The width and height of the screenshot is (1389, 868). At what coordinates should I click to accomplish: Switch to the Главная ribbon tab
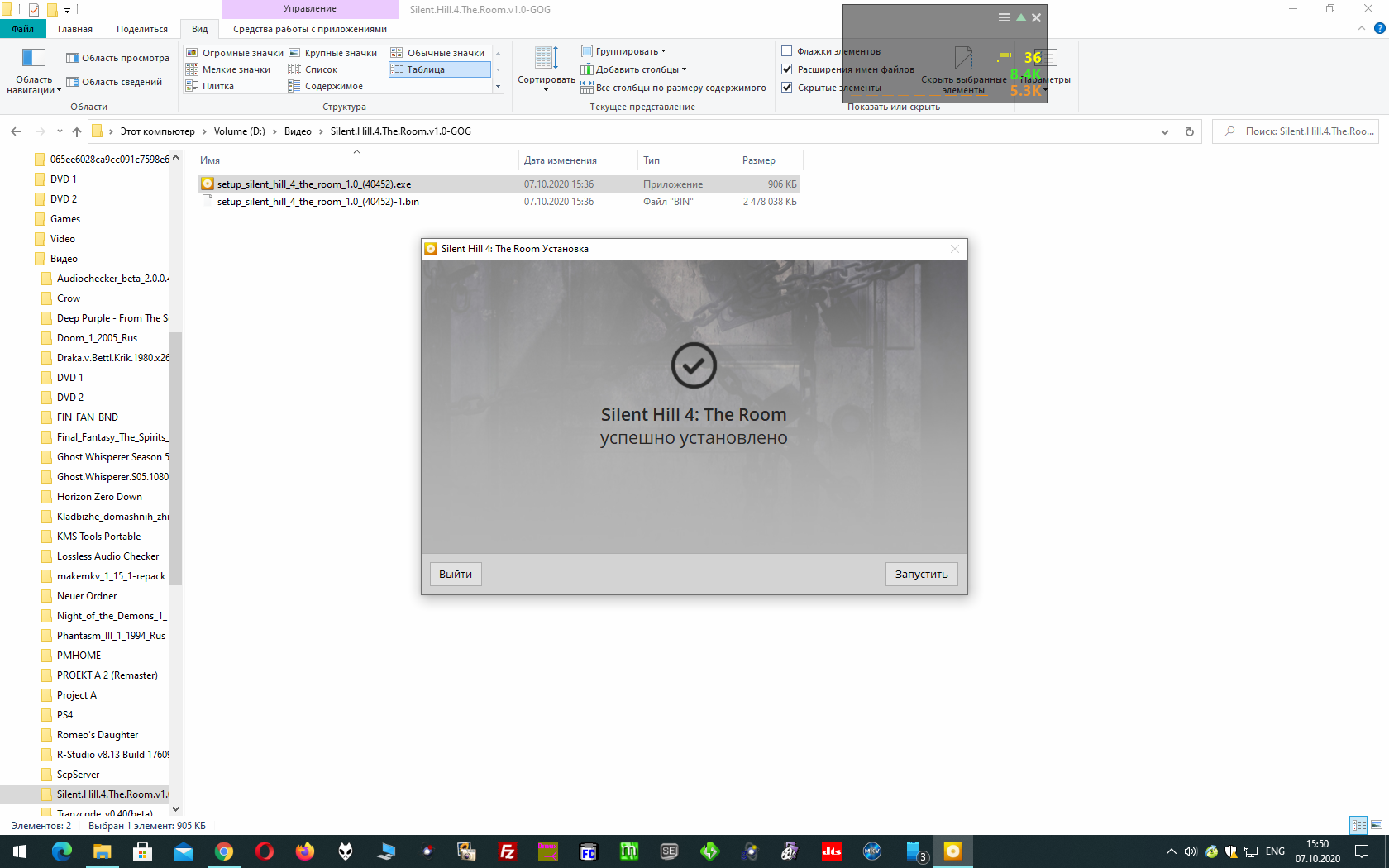[75, 29]
